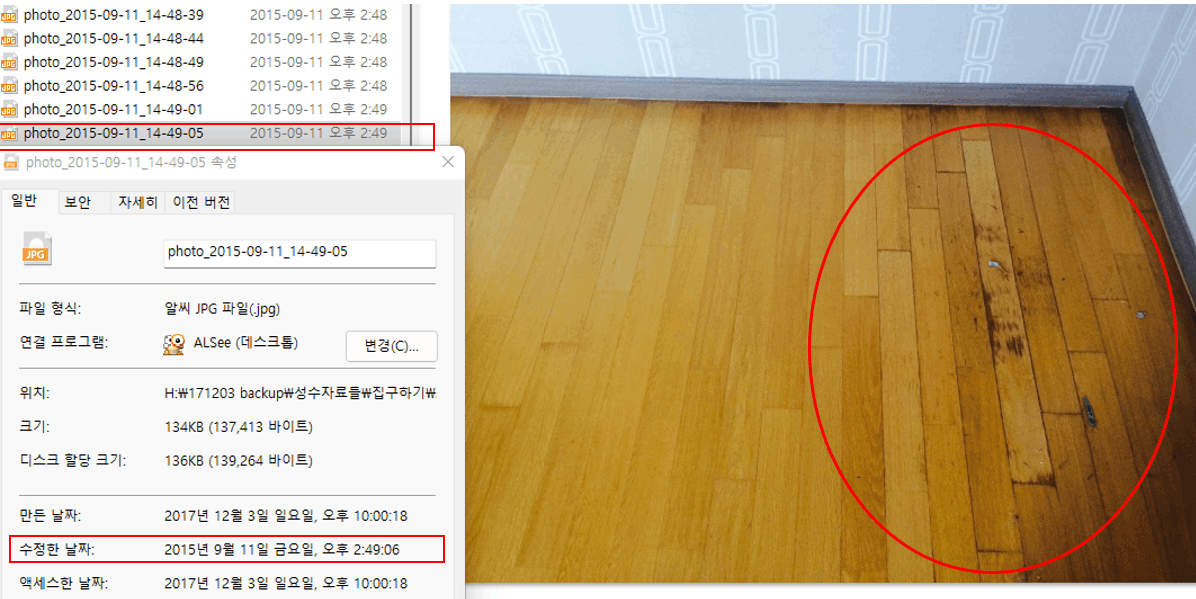Image resolution: width=1196 pixels, height=599 pixels.
Task: Close the properties dialog
Action: tap(449, 162)
